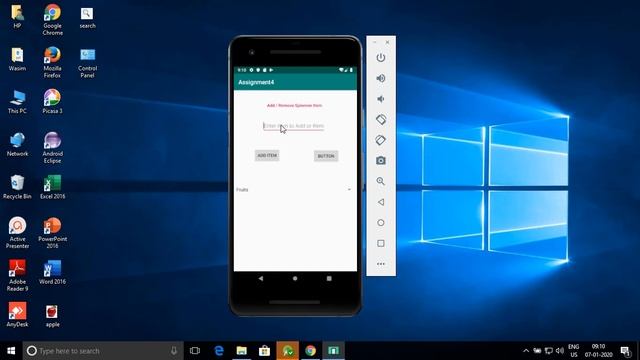The image size is (640, 360).
Task: Tap the ADD ITEM button
Action: [267, 156]
